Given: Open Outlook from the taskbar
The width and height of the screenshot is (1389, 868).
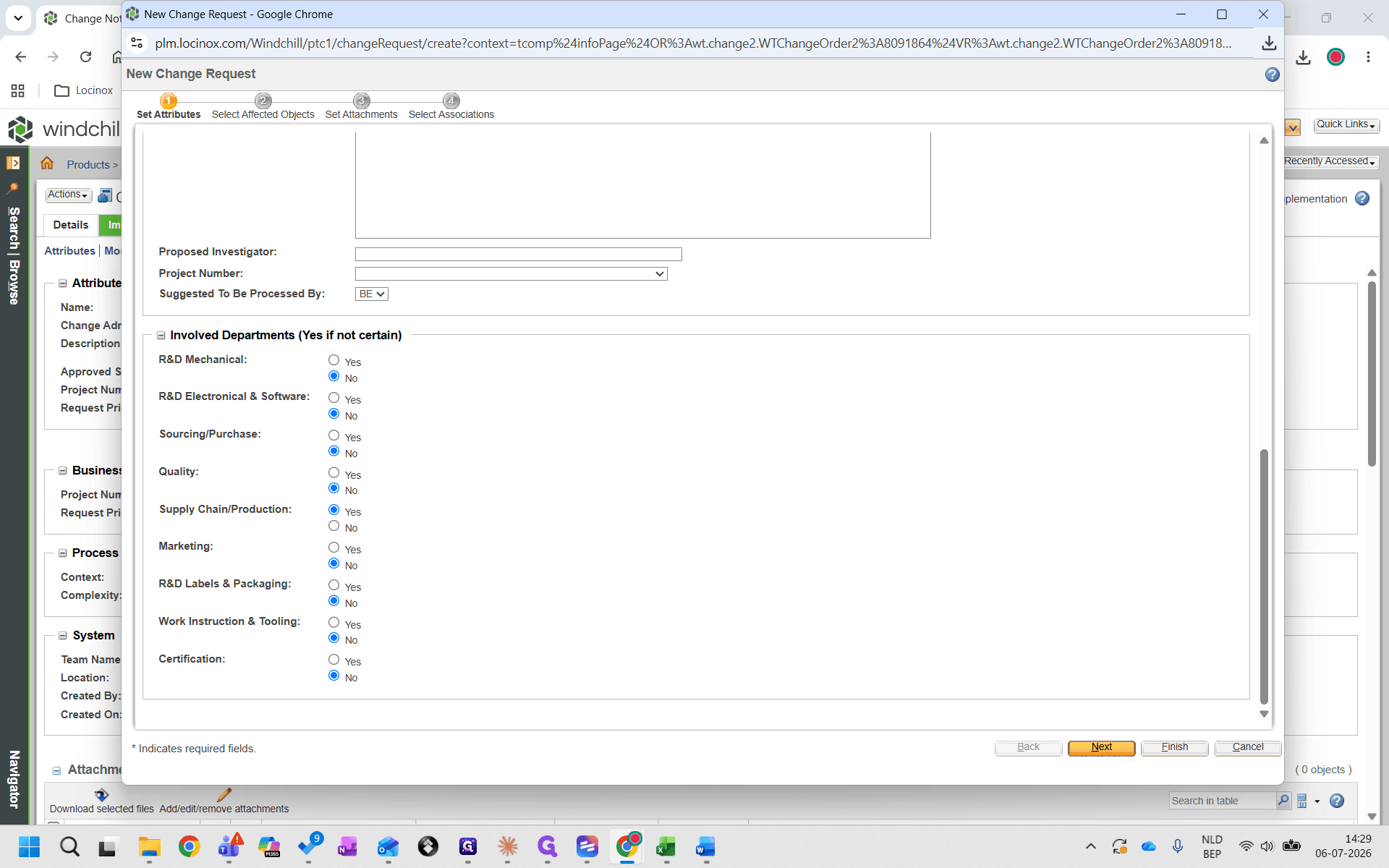Looking at the screenshot, I should [388, 846].
